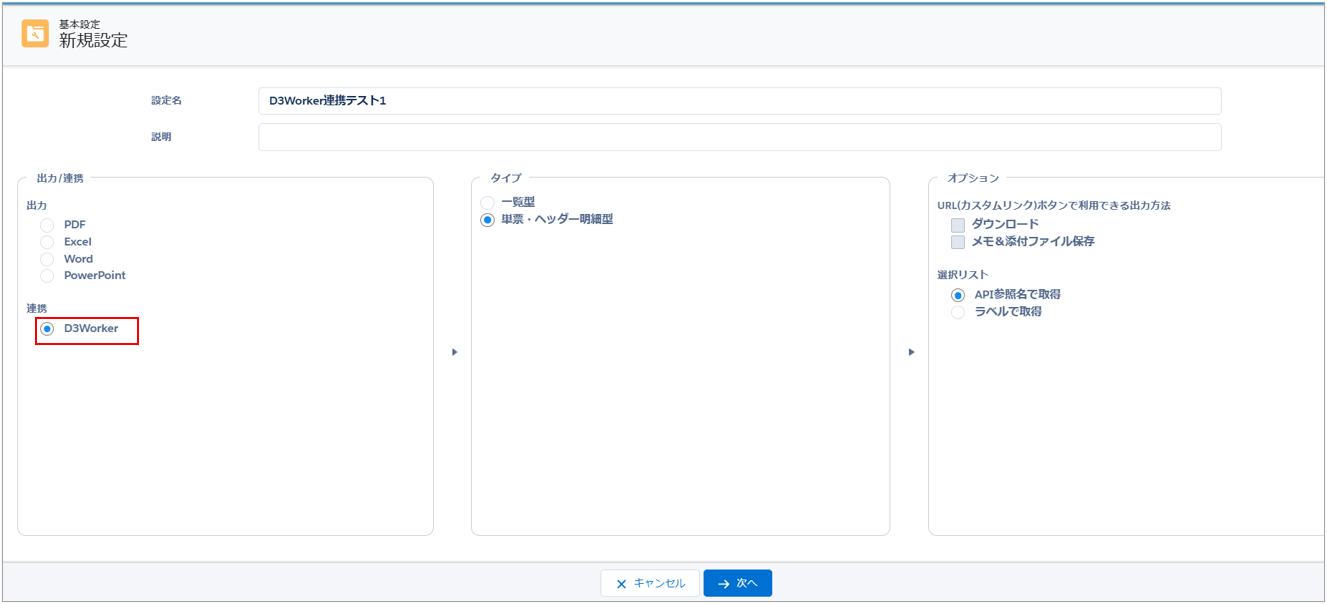Choose Excel as the output format
1327x604 pixels.
(47, 242)
